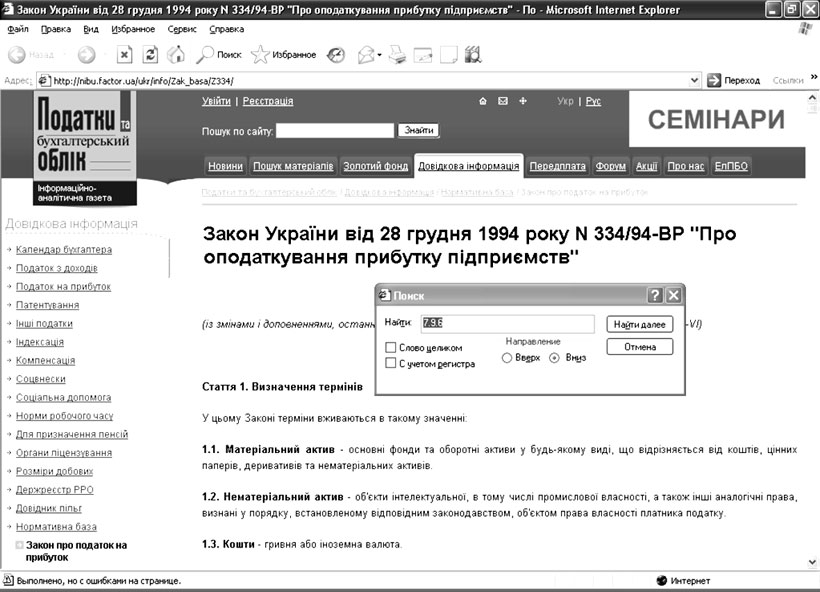Click the Stop loading toolbar icon
Image resolution: width=820 pixels, height=592 pixels.
coord(124,55)
